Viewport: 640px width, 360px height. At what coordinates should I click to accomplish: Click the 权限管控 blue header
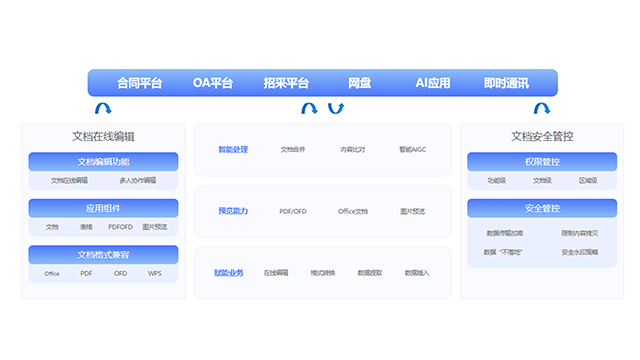[542, 162]
